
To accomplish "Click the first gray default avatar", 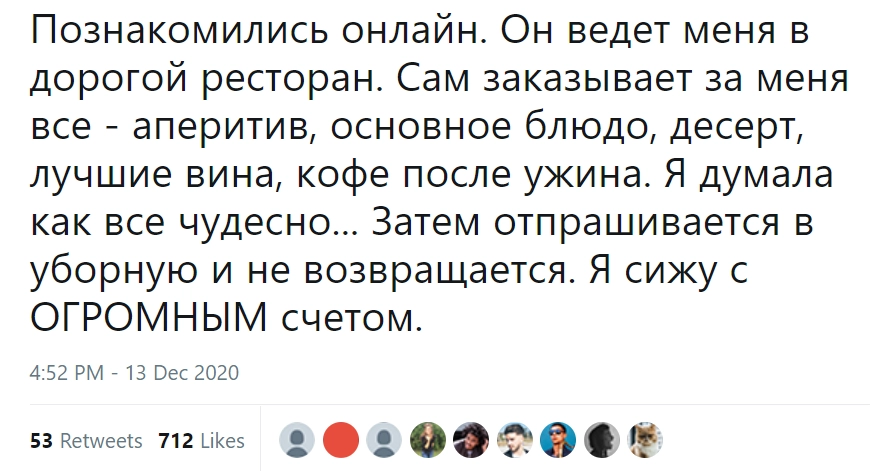I will click(x=297, y=439).
